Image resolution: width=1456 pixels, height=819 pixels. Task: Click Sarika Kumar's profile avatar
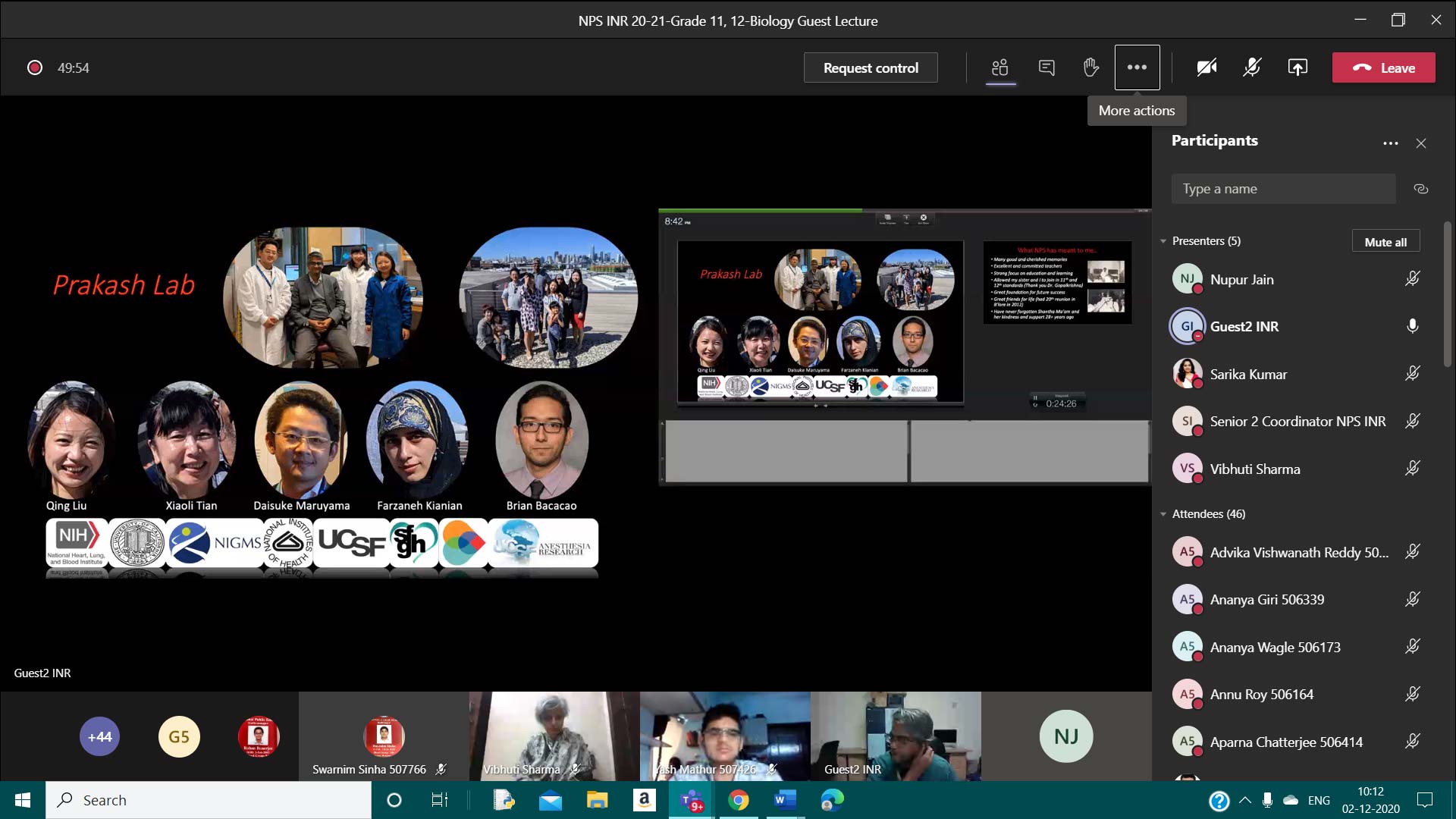[x=1187, y=374]
